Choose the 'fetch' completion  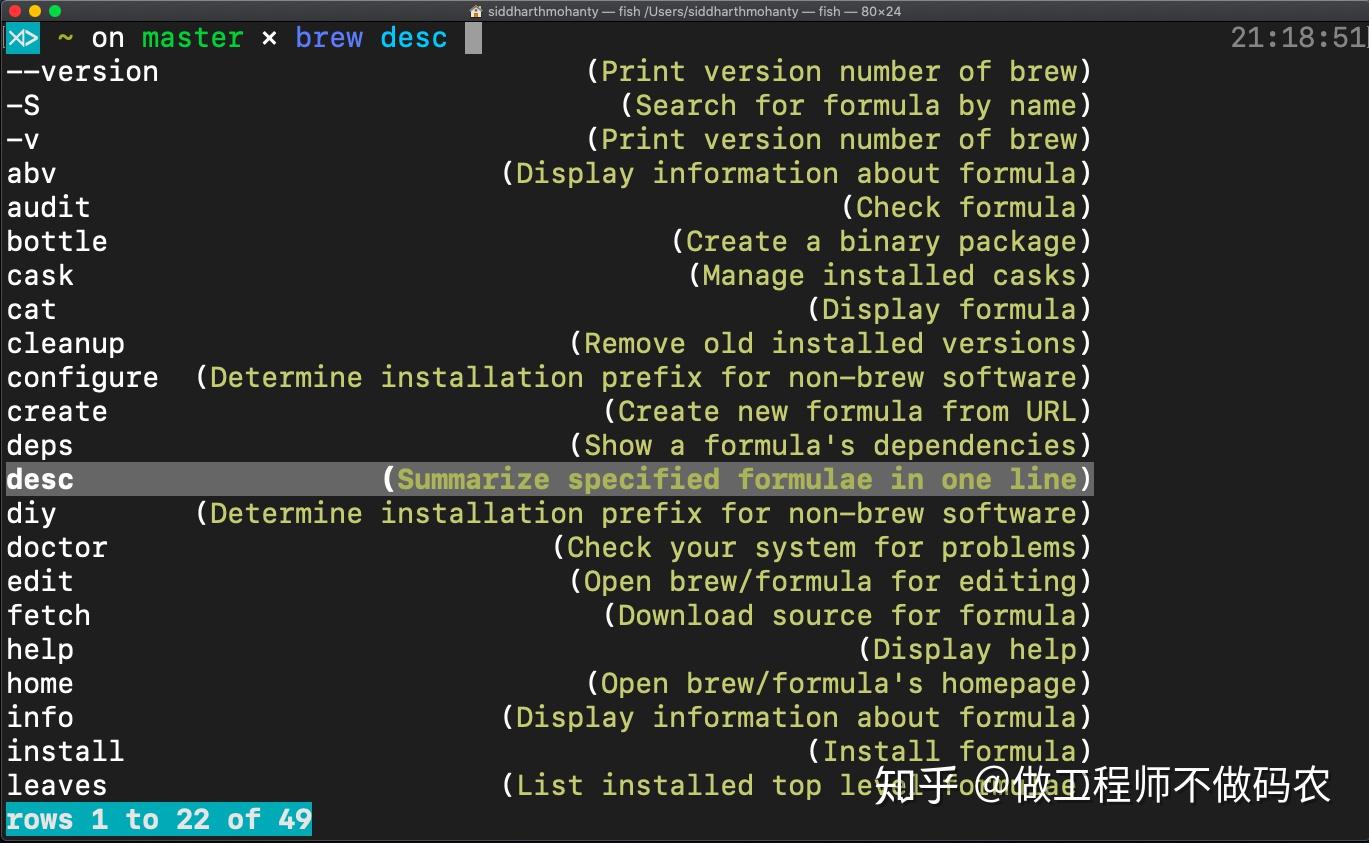tap(49, 616)
